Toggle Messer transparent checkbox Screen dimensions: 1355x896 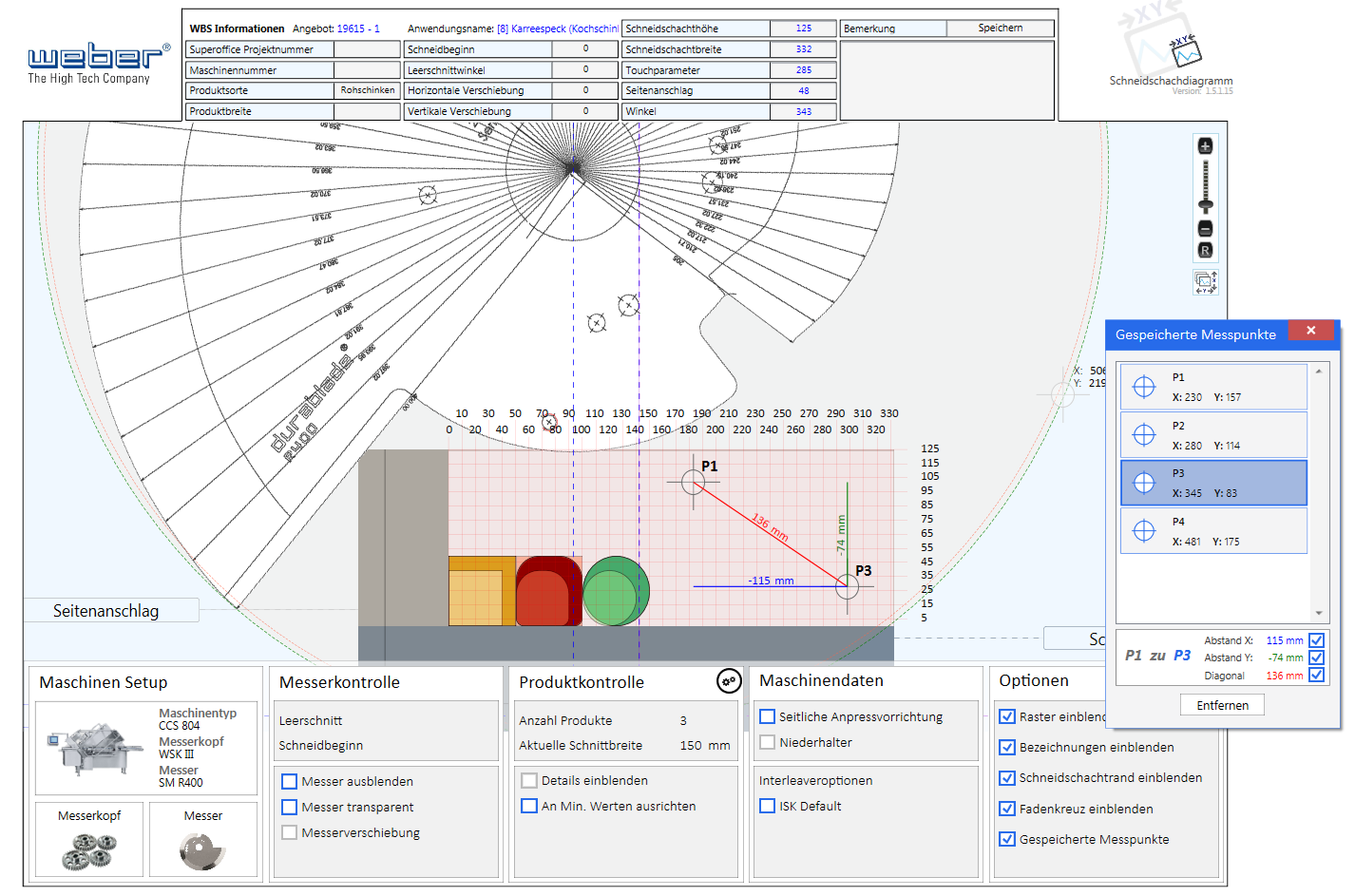pyautogui.click(x=290, y=808)
